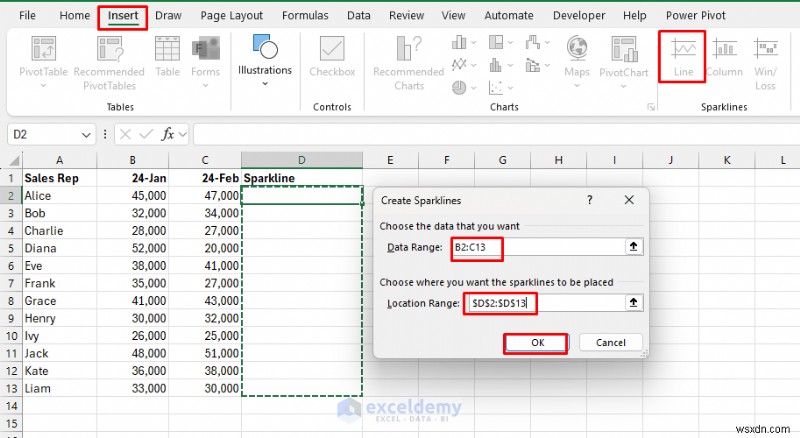Select column D header
Screen dimensions: 800x438
302,160
